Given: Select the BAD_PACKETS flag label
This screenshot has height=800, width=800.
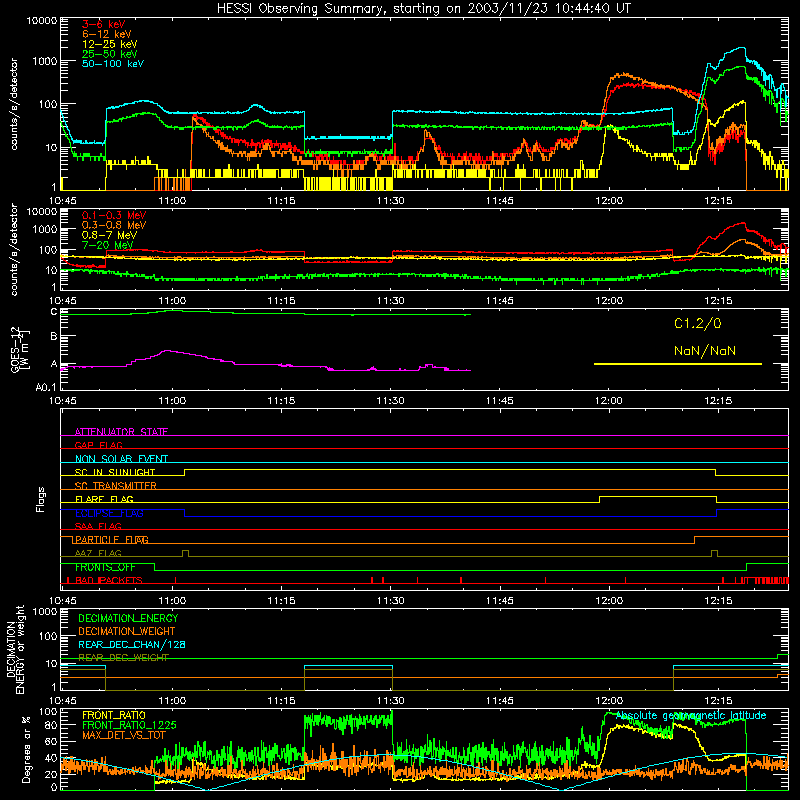Looking at the screenshot, I should pos(109,580).
